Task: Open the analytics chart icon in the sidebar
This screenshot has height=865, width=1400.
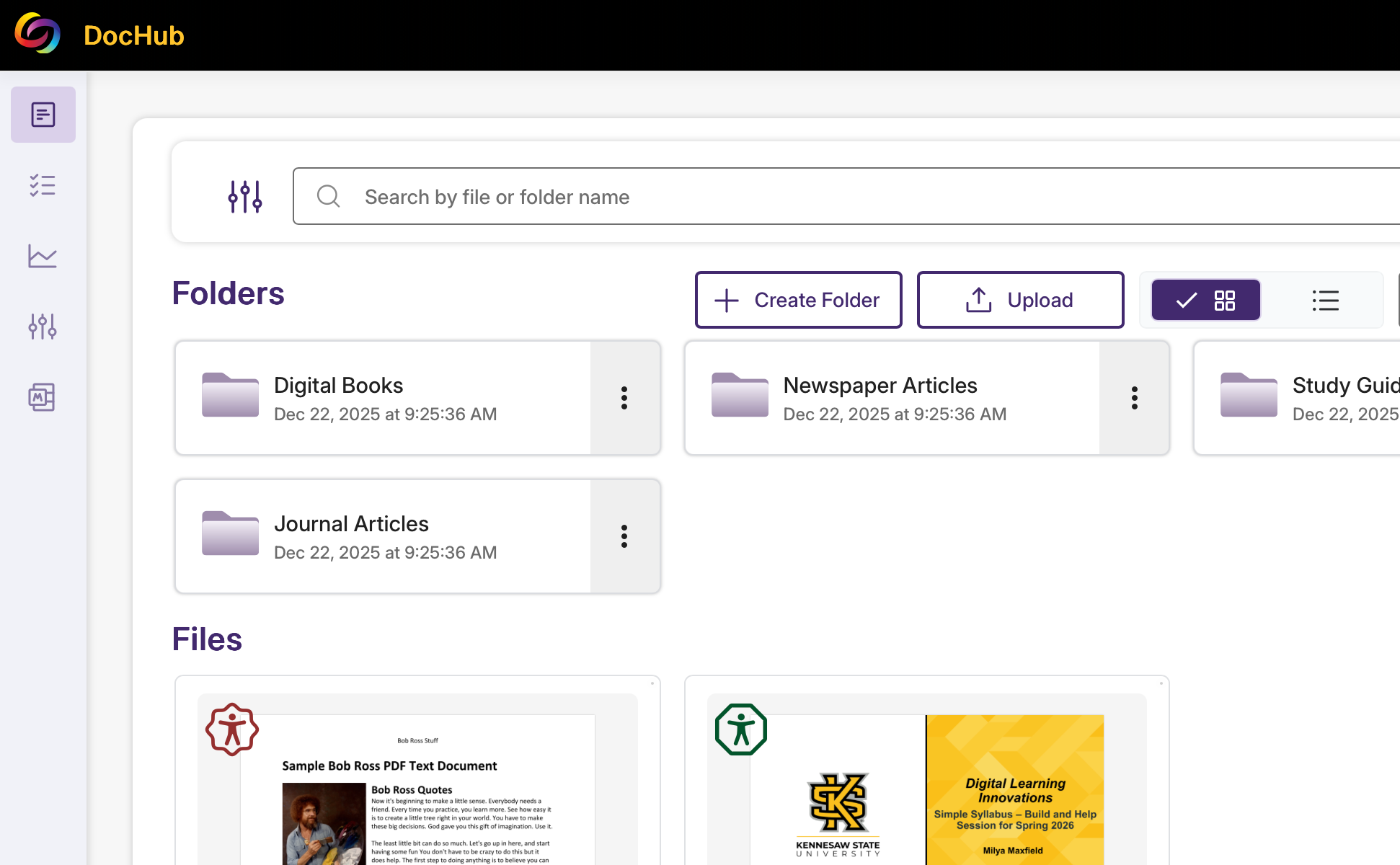Action: click(x=43, y=256)
